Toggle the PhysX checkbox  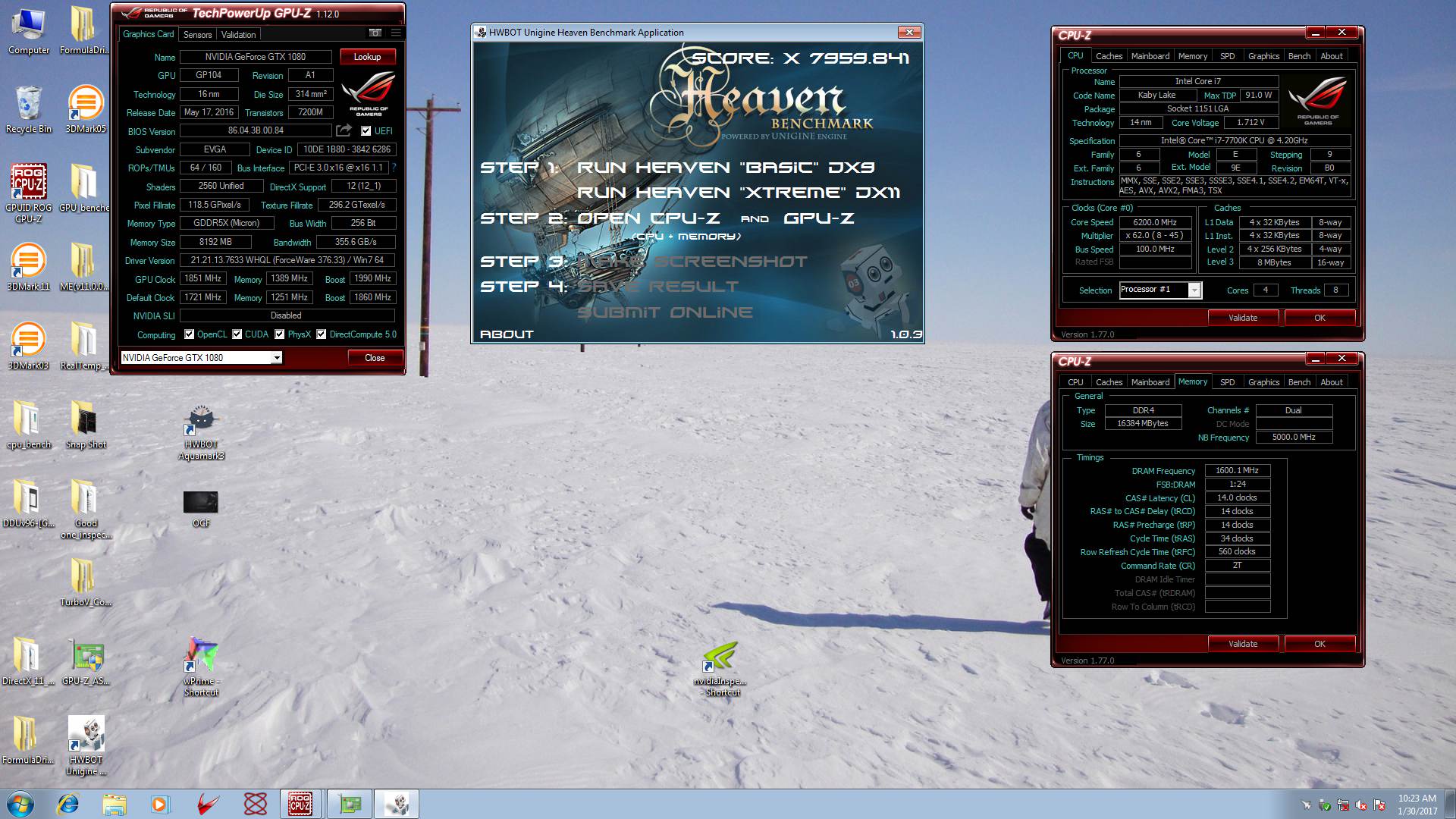coord(280,334)
